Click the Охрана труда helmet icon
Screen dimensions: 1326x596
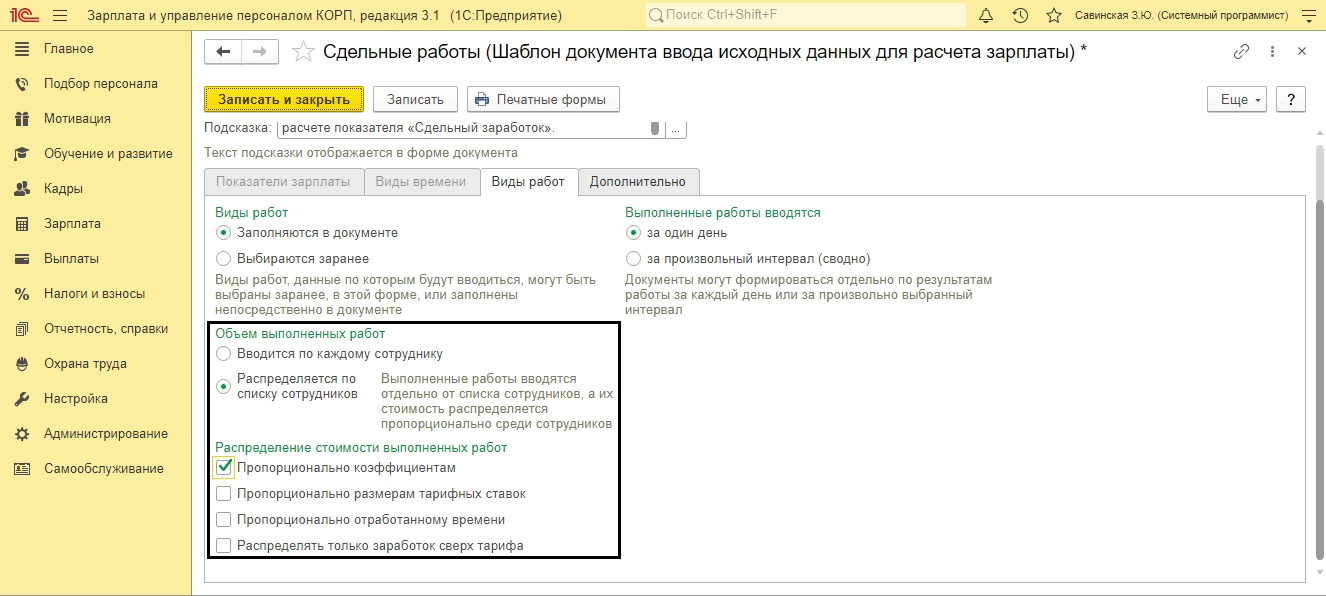pyautogui.click(x=22, y=364)
